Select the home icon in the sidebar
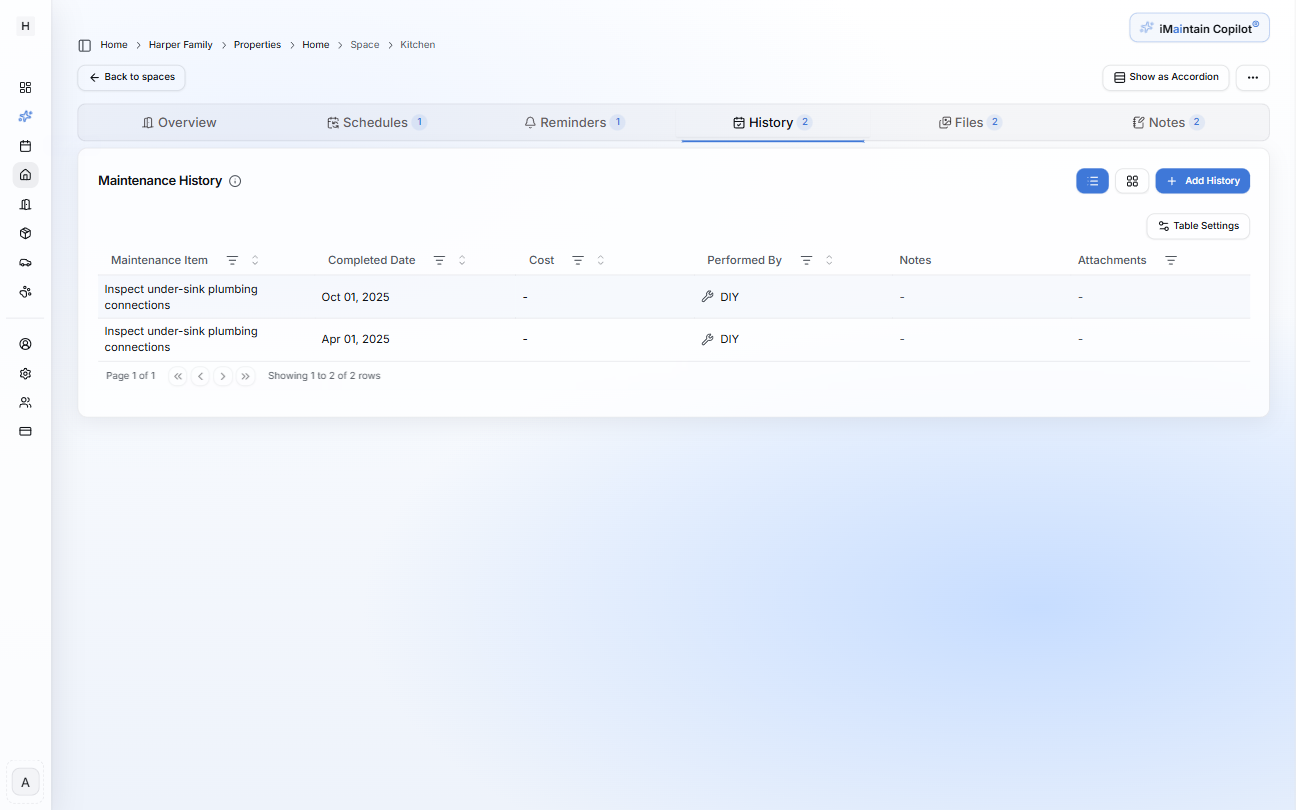Viewport: 1296px width, 810px height. pos(25,175)
